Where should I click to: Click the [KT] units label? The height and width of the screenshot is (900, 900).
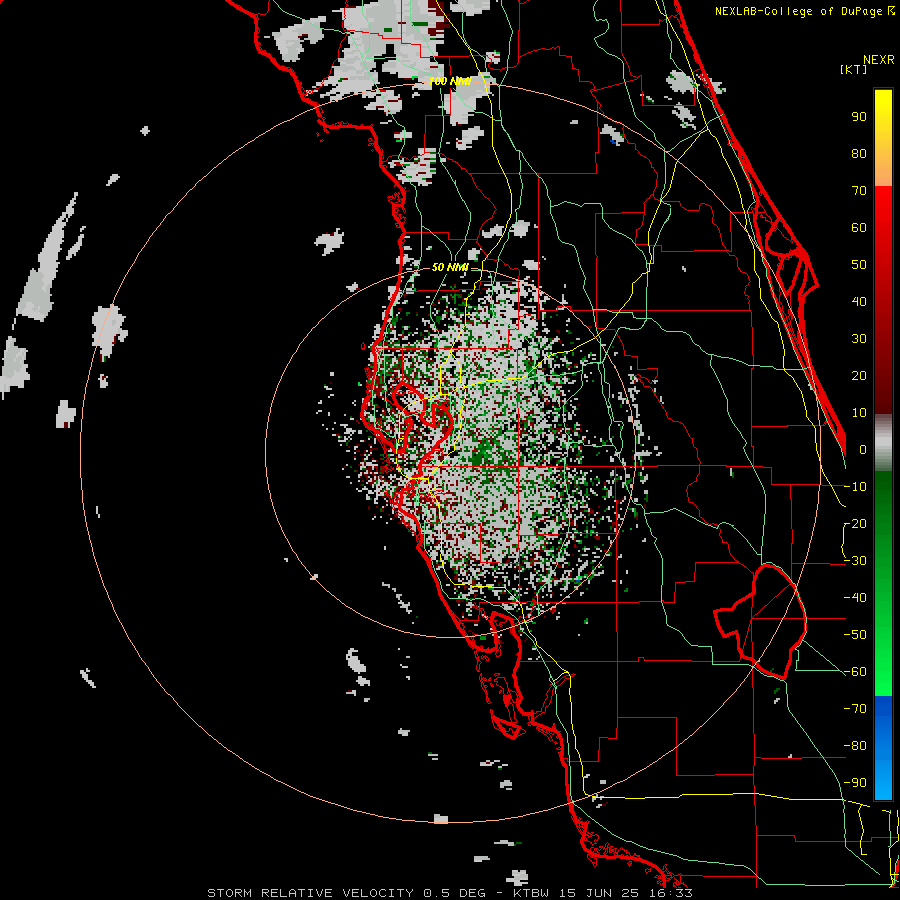pyautogui.click(x=854, y=69)
